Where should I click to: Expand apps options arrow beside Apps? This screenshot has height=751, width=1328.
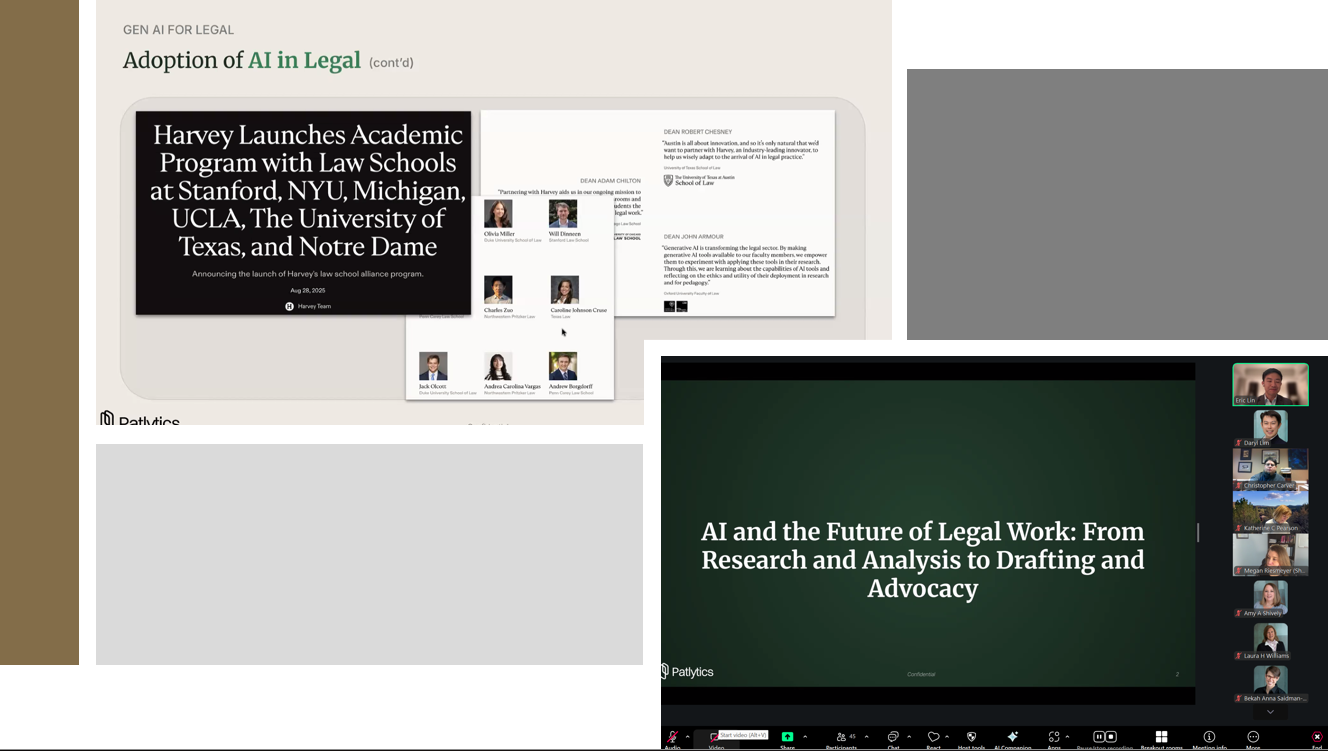[1068, 737]
